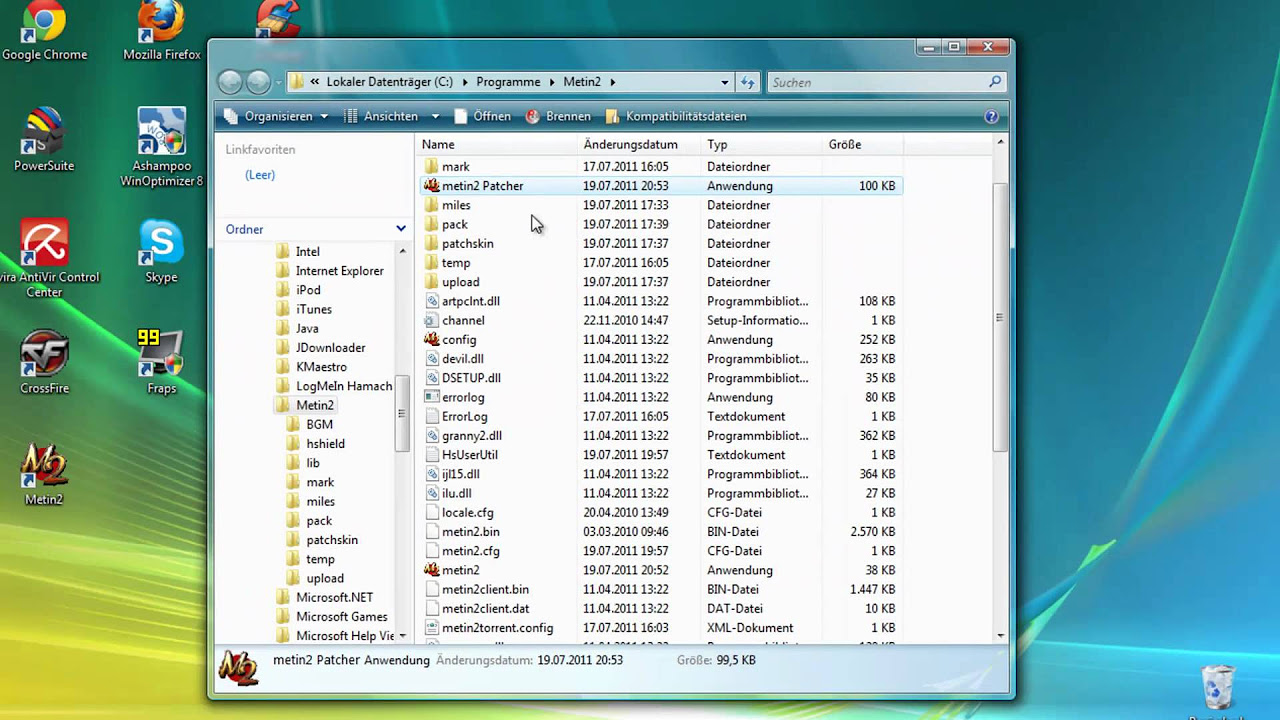Select the upload folder in file list
The height and width of the screenshot is (720, 1280).
461,282
